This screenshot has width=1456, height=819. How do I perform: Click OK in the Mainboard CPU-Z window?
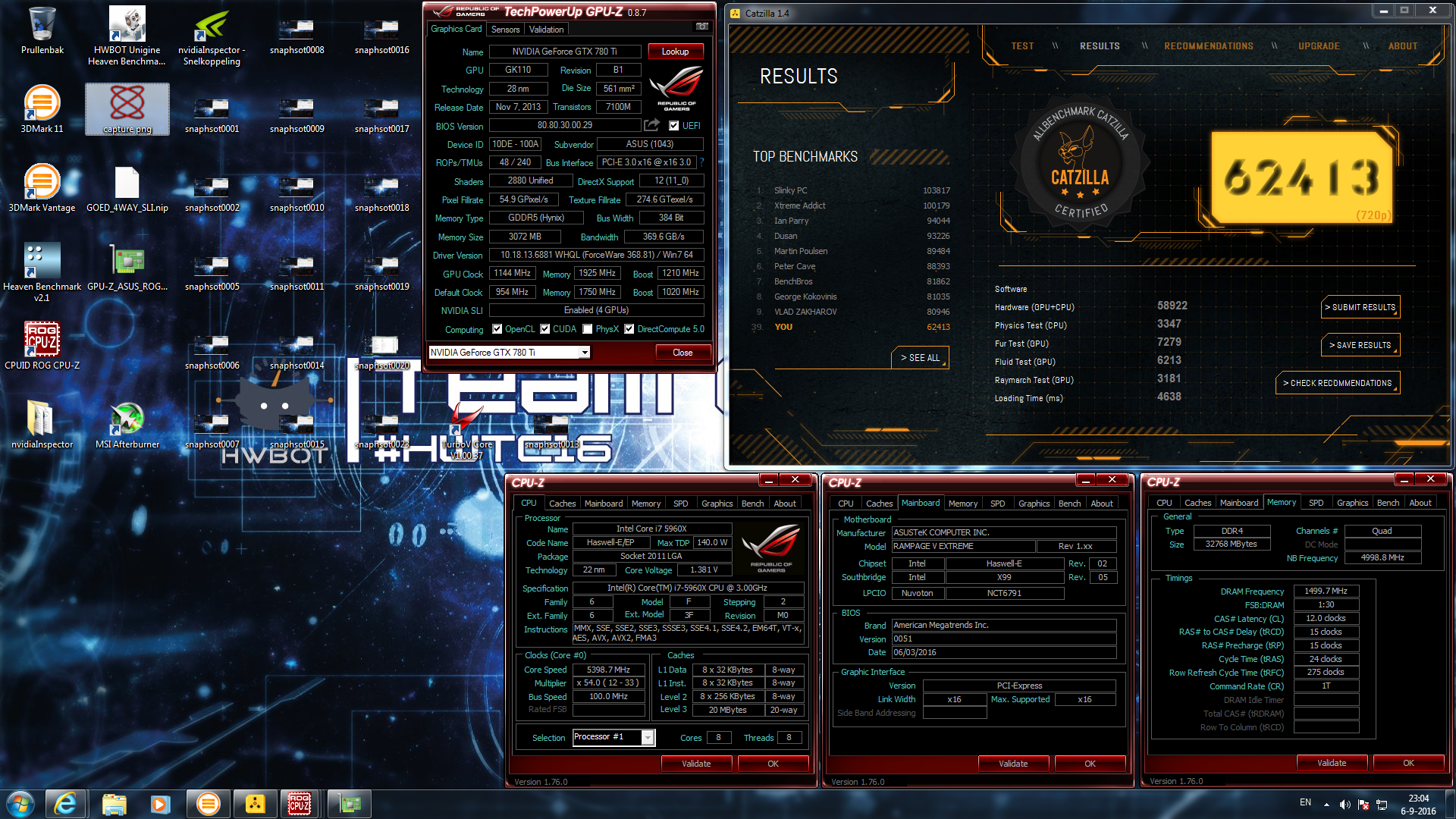tap(1090, 764)
